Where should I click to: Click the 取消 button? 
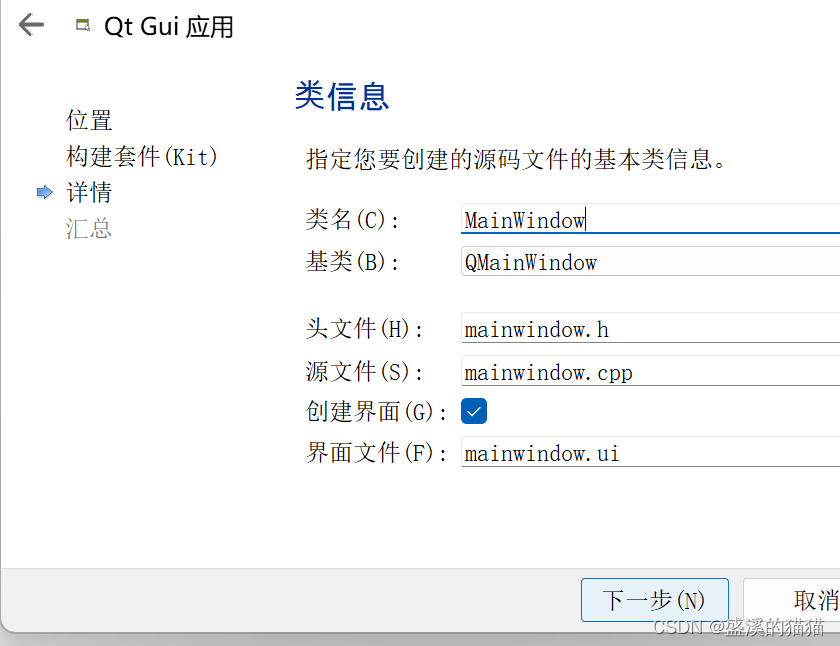point(812,599)
